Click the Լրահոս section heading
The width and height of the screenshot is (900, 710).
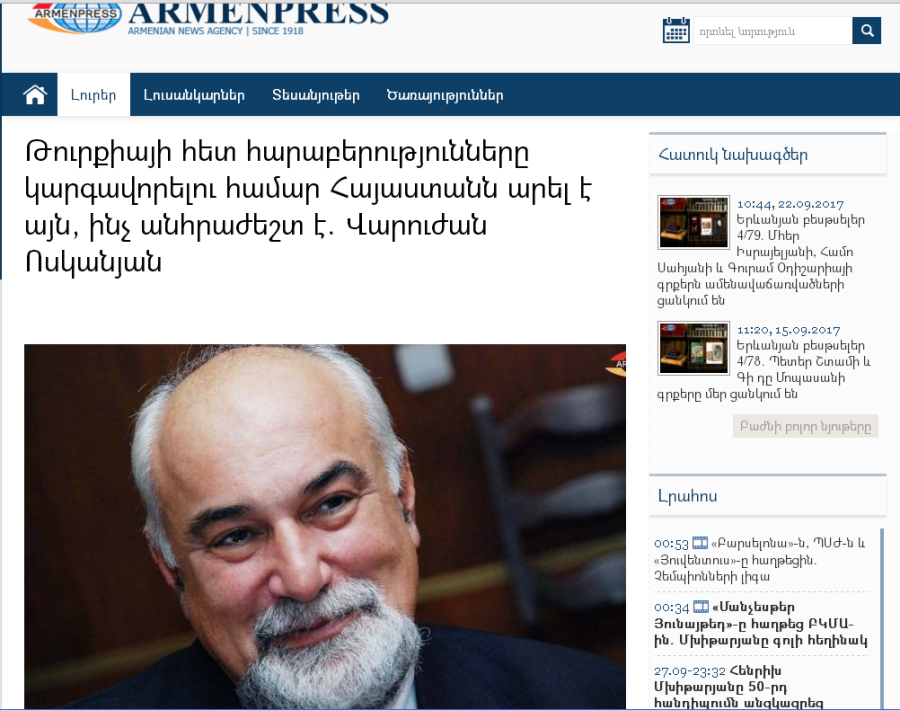click(687, 496)
